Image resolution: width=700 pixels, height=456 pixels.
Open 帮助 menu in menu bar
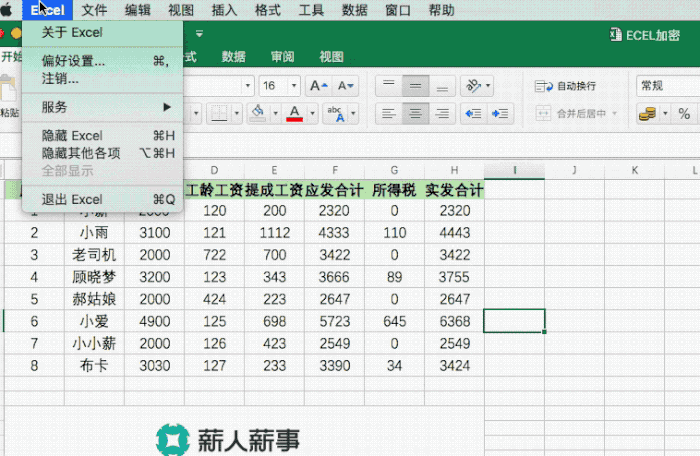click(x=442, y=10)
